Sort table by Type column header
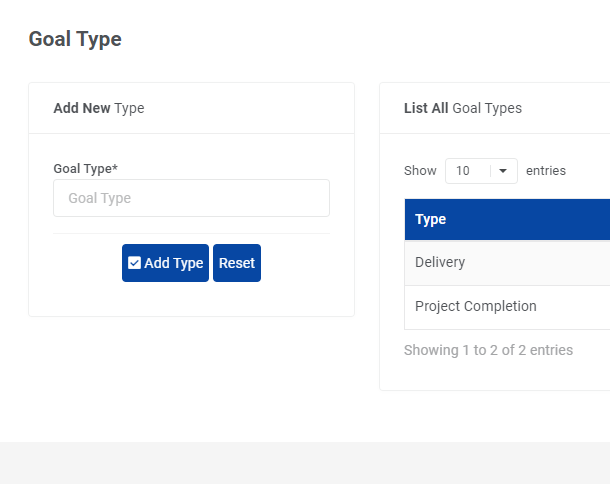610x484 pixels. click(x=431, y=219)
